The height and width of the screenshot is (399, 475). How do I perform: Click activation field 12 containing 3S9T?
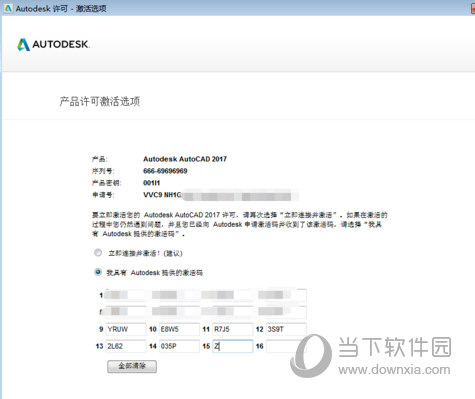click(286, 329)
